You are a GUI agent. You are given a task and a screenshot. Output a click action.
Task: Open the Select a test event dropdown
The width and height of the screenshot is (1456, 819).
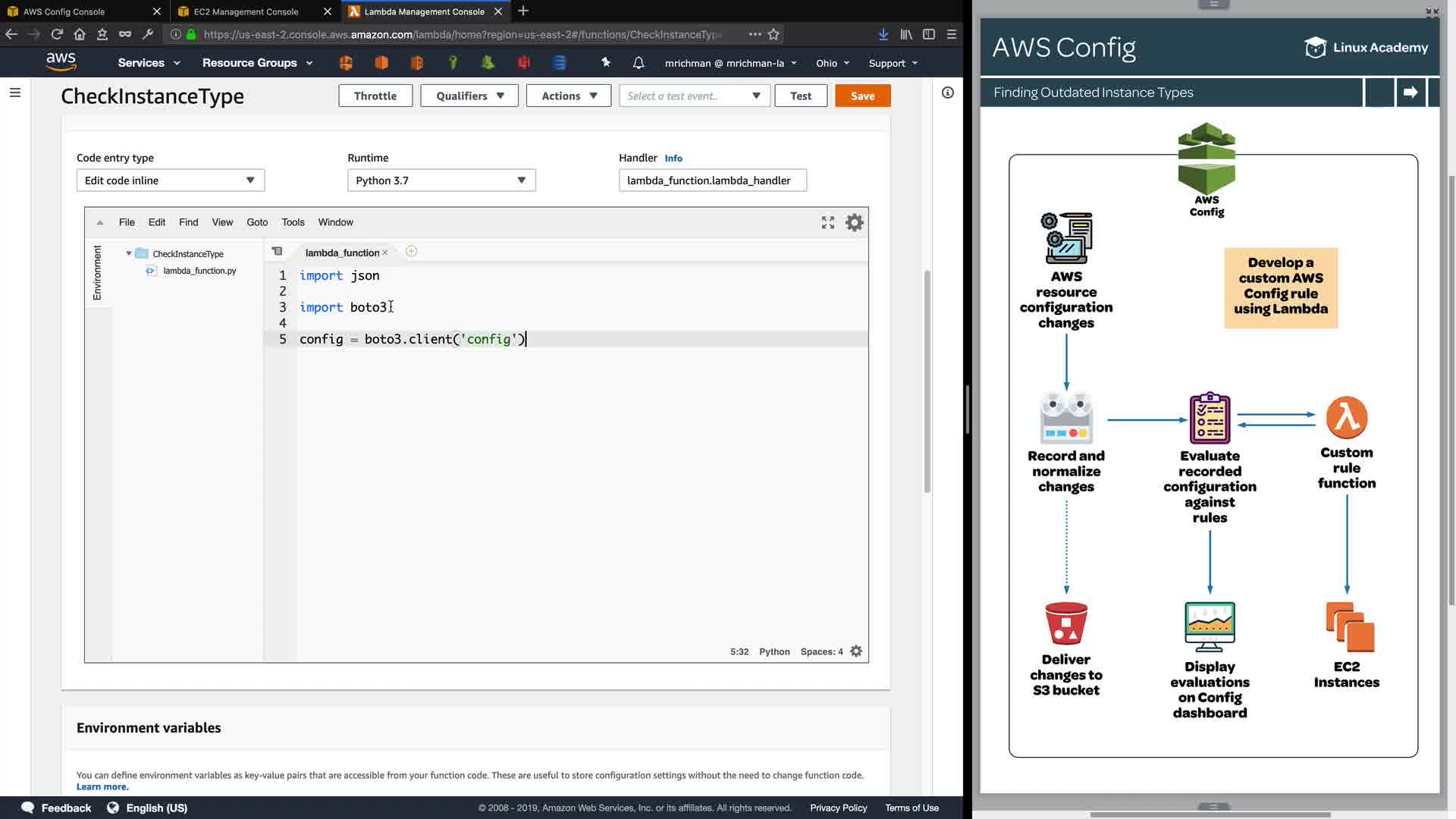pyautogui.click(x=694, y=96)
